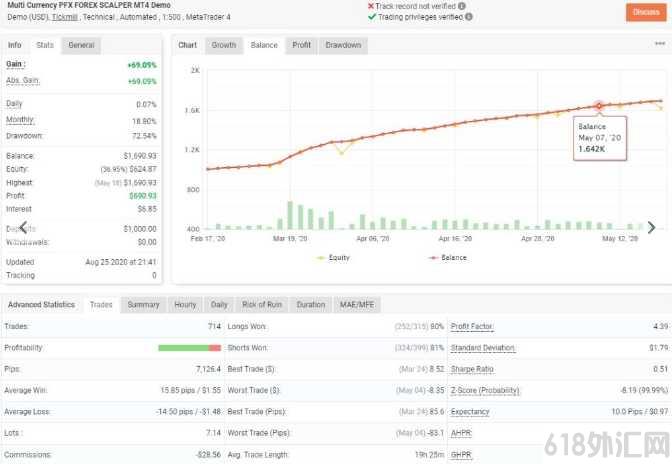Viewport: 672px width, 464px height.
Task: Click the trading privileges info icon
Action: [469, 17]
